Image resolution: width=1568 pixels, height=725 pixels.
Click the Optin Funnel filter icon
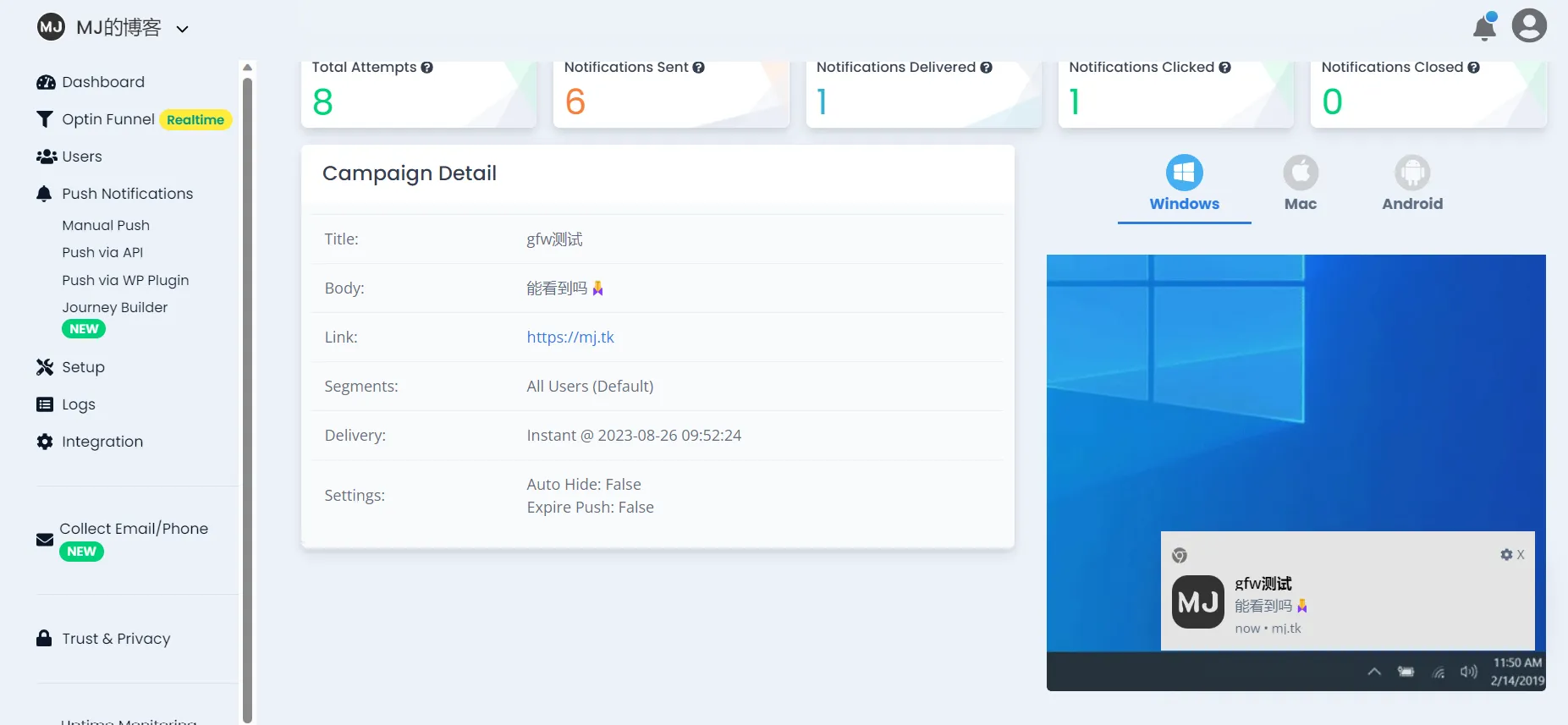click(x=45, y=119)
